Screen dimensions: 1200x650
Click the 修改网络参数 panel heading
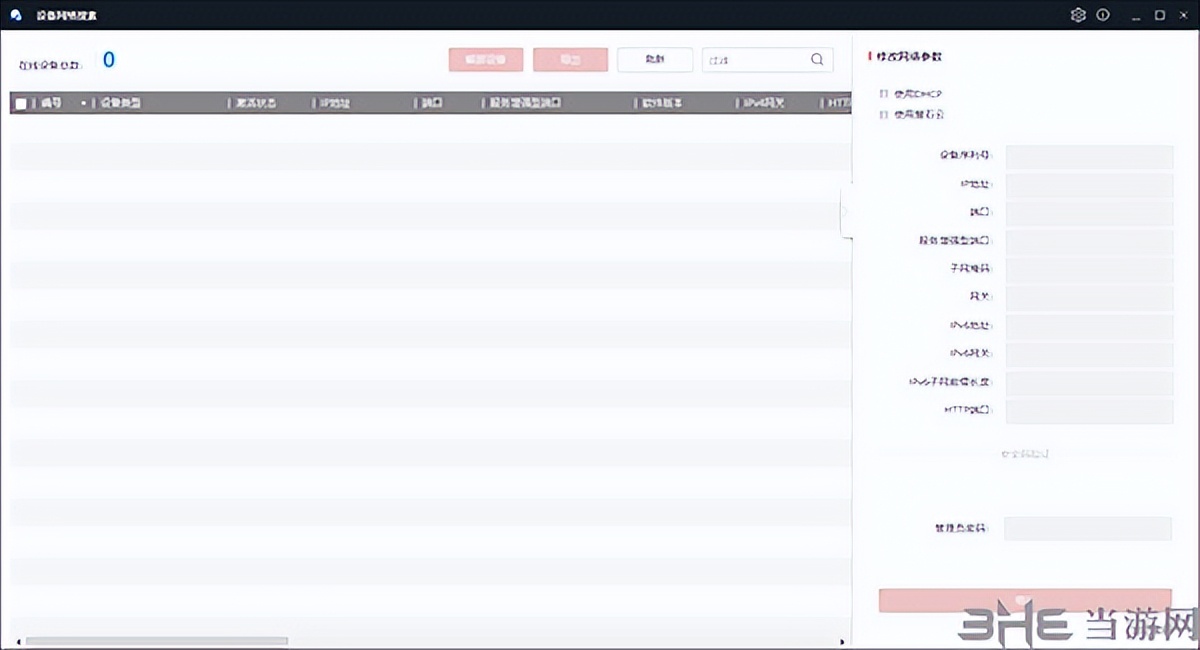[x=909, y=57]
